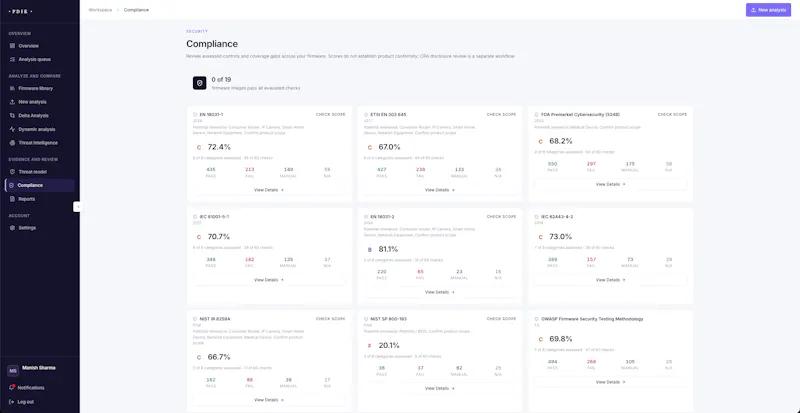
Task: Click the 81.1% score on EN 18031-2
Action: click(389, 249)
